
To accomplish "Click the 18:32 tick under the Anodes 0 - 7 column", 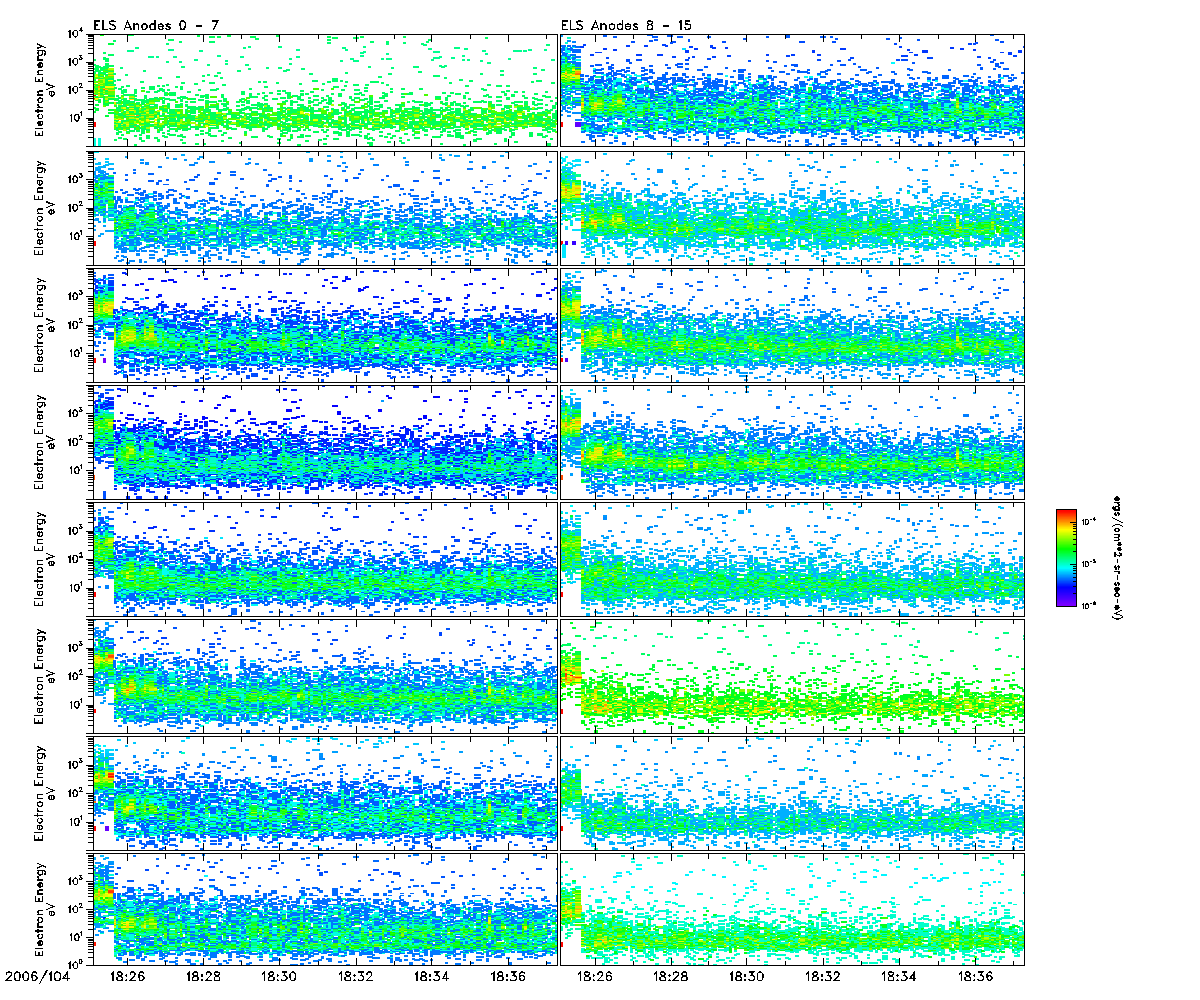I will click(357, 975).
